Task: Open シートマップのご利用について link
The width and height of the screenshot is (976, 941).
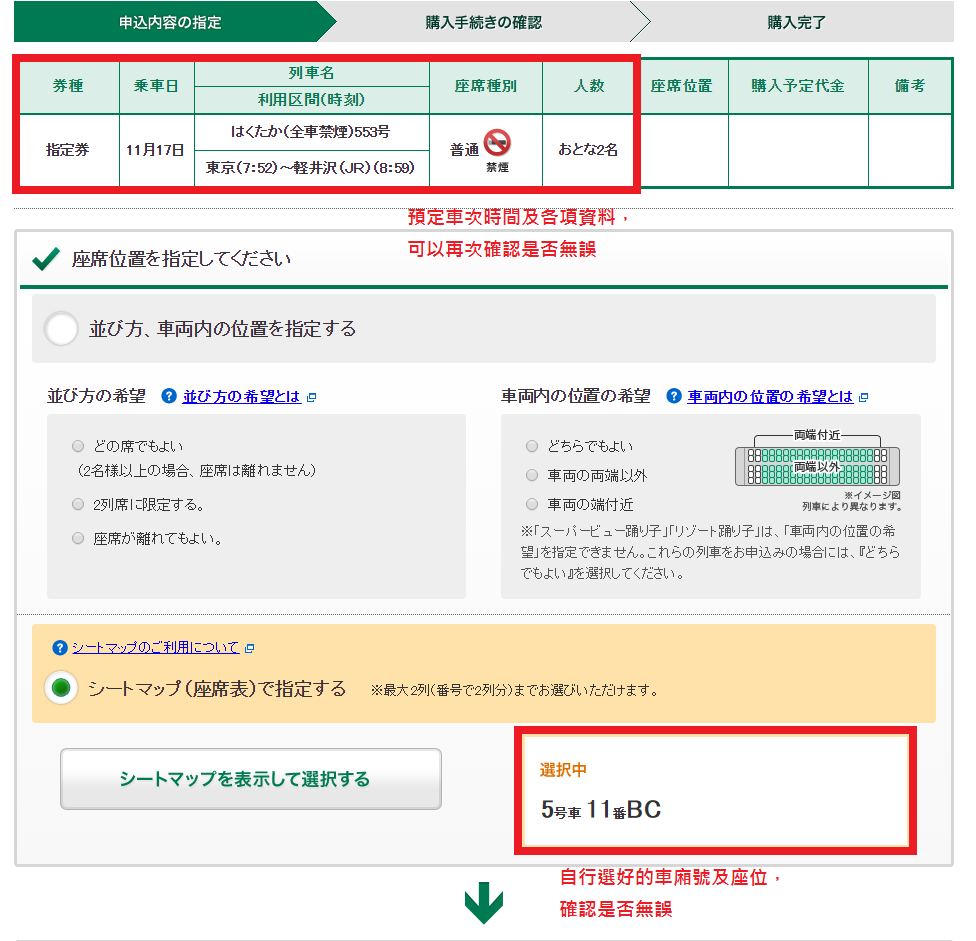Action: [x=156, y=648]
